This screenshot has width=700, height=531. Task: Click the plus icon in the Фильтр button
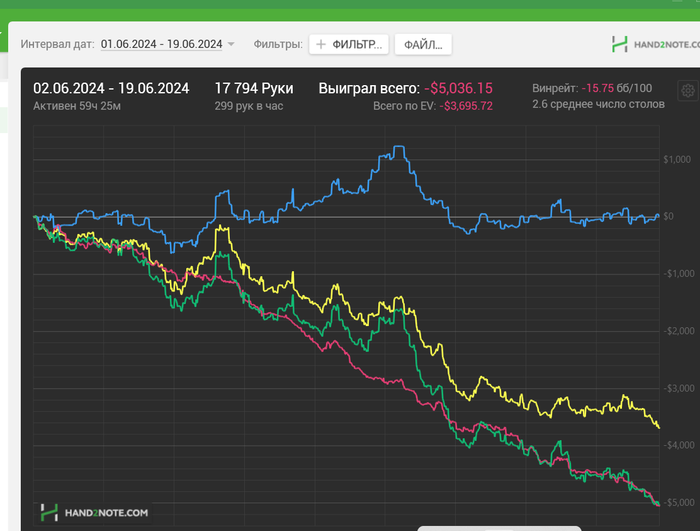coord(321,44)
